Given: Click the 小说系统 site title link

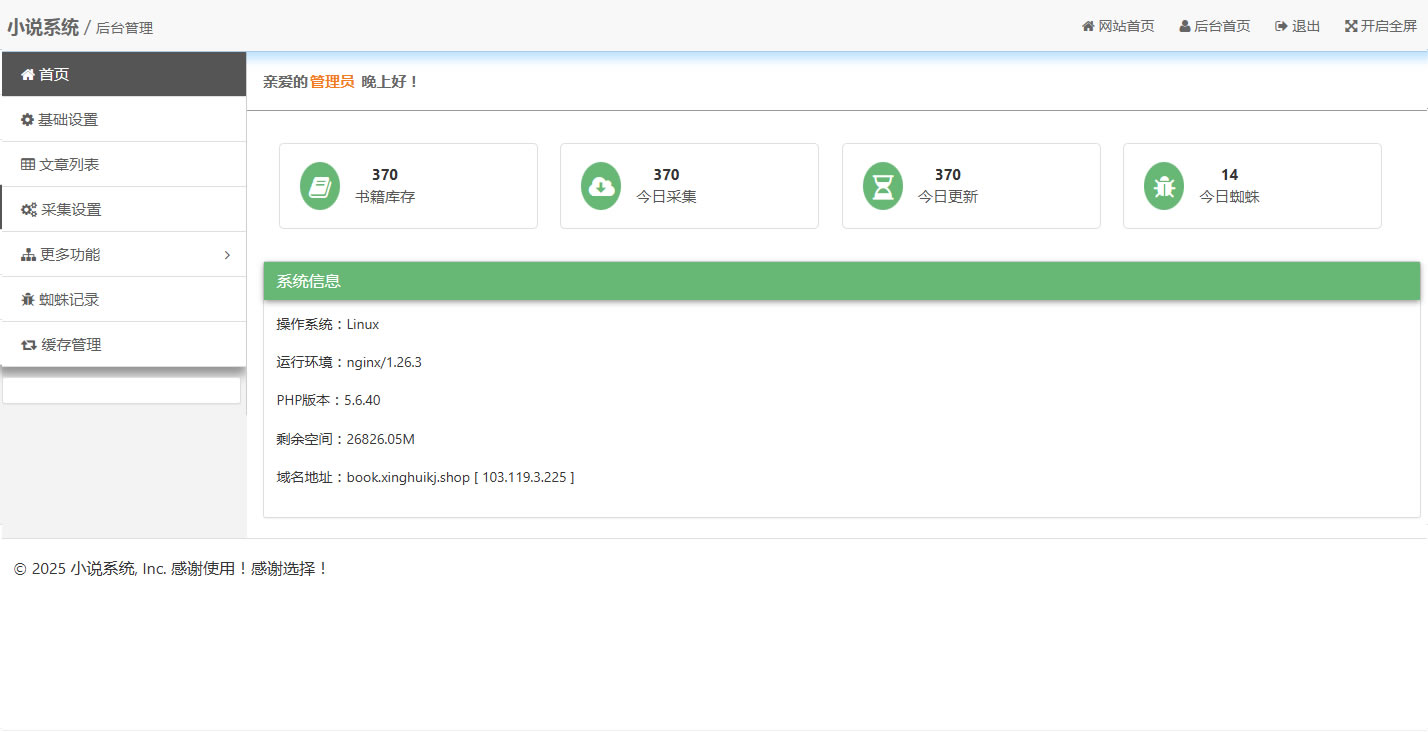Looking at the screenshot, I should [x=43, y=27].
